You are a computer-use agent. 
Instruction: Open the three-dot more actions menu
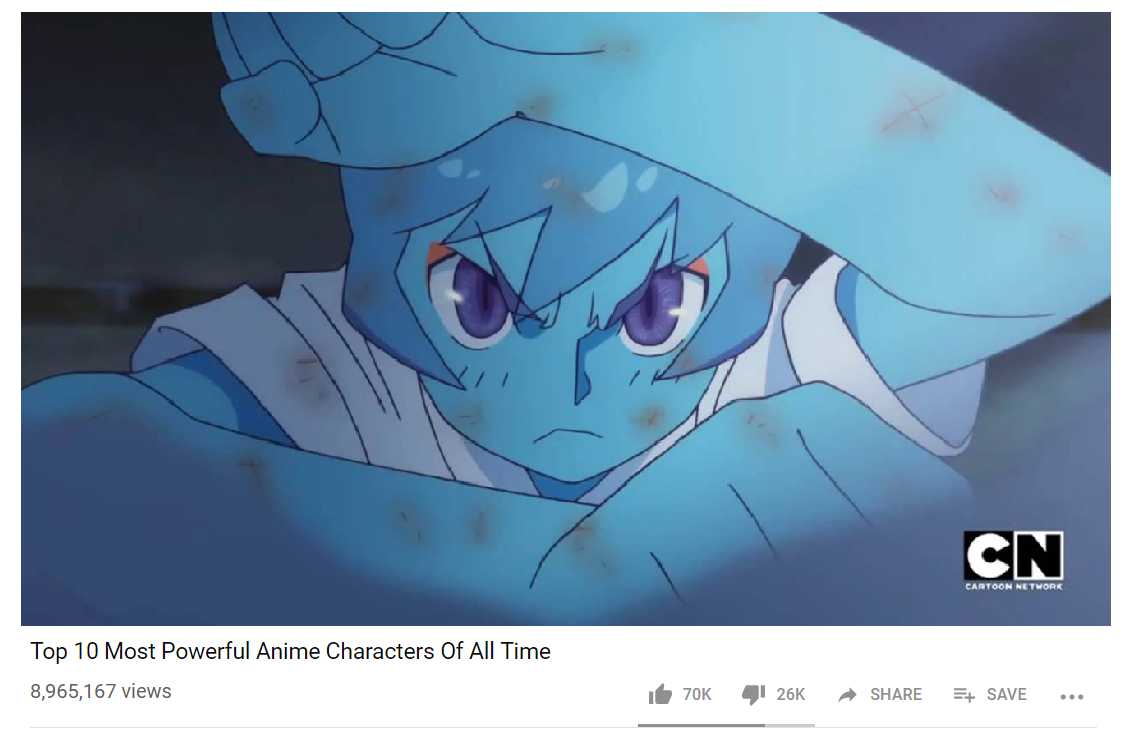1071,696
